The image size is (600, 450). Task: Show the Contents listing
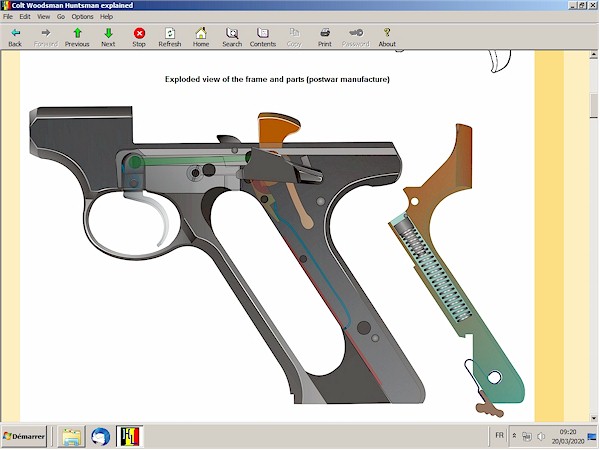(263, 37)
